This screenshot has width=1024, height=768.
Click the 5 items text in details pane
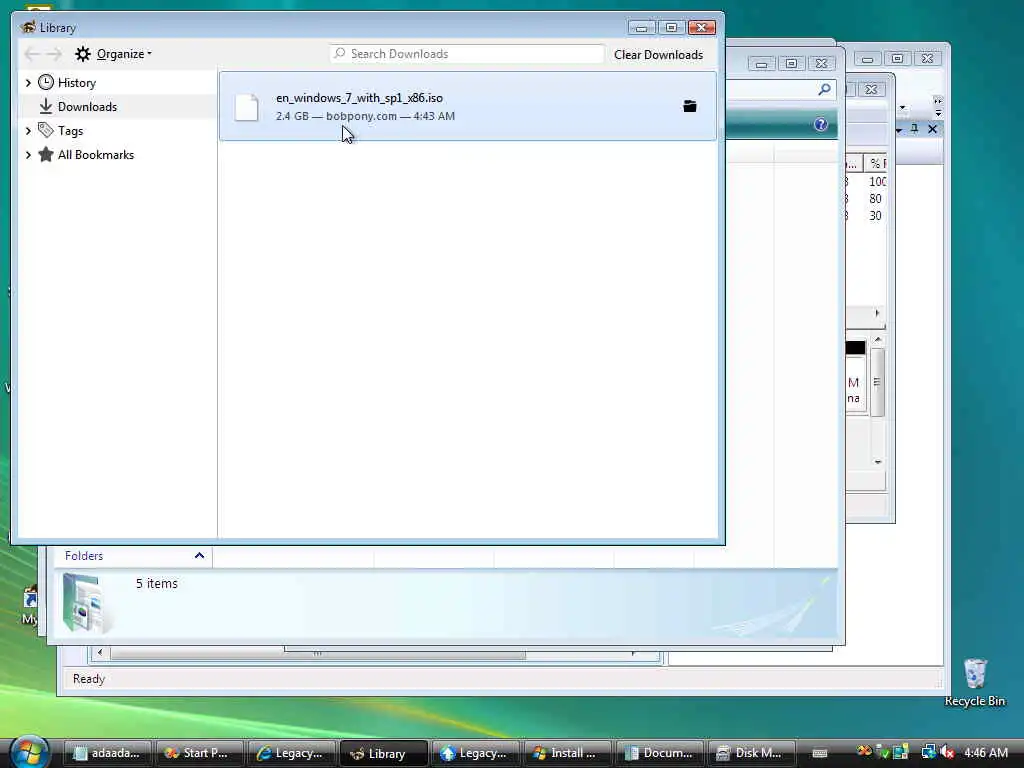click(157, 583)
